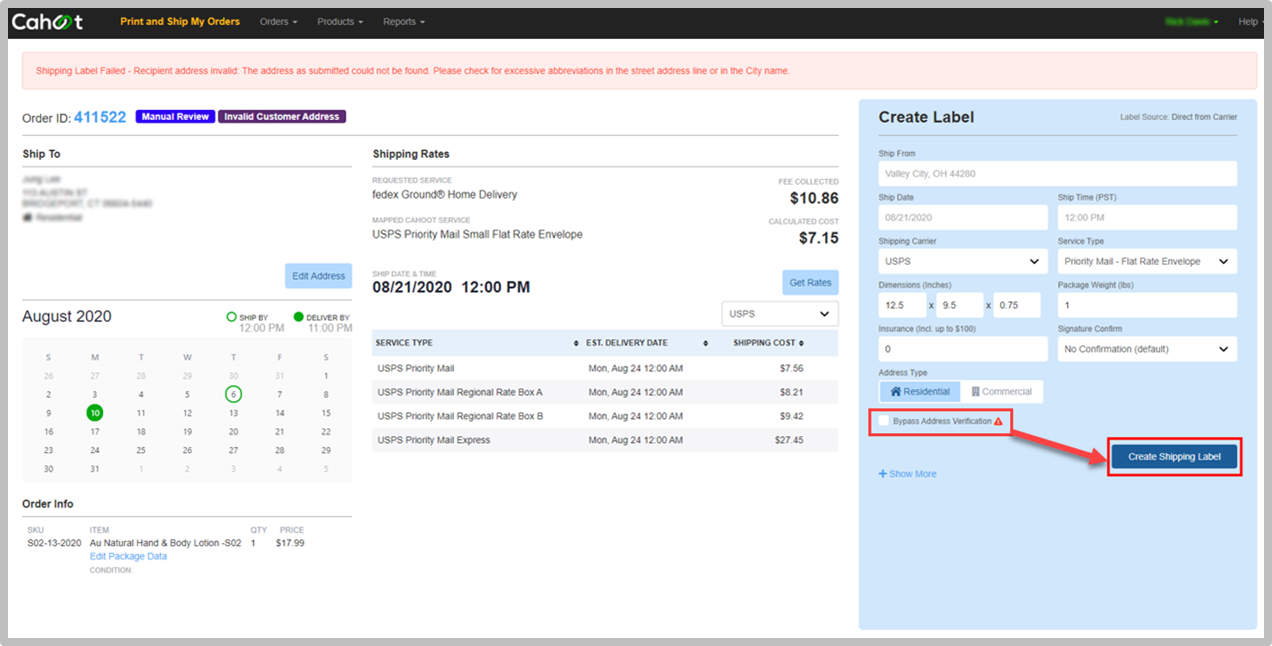Click sort arrows on Est. Delivery Date column
Screen dimensions: 1272x646
705,343
